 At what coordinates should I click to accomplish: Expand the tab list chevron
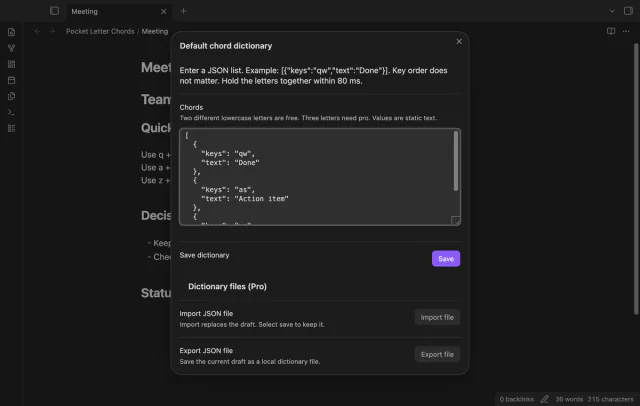pos(612,11)
